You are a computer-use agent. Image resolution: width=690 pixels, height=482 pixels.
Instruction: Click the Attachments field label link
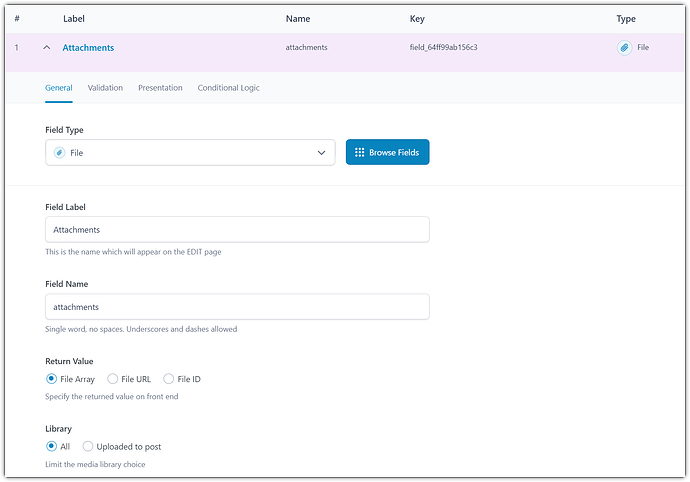pos(88,48)
